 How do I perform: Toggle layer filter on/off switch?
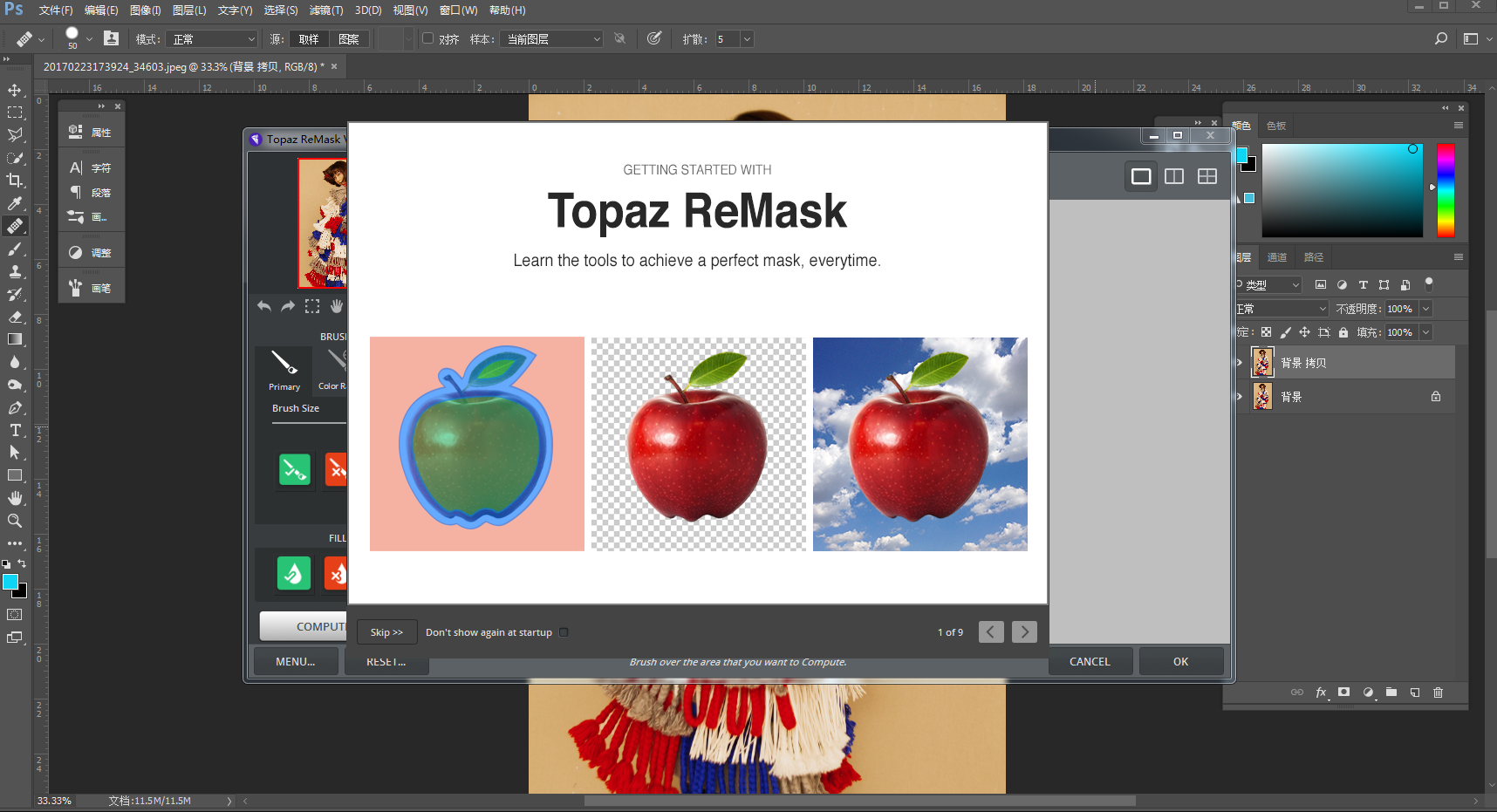pyautogui.click(x=1428, y=283)
